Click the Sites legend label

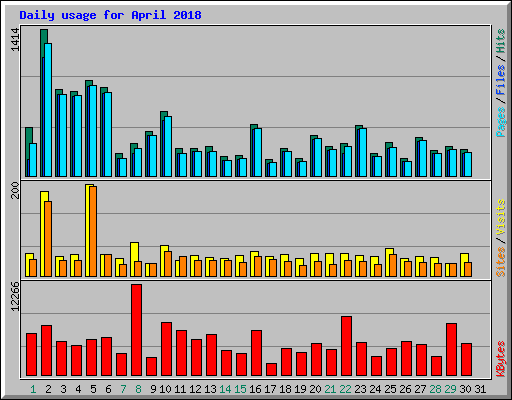(x=501, y=262)
